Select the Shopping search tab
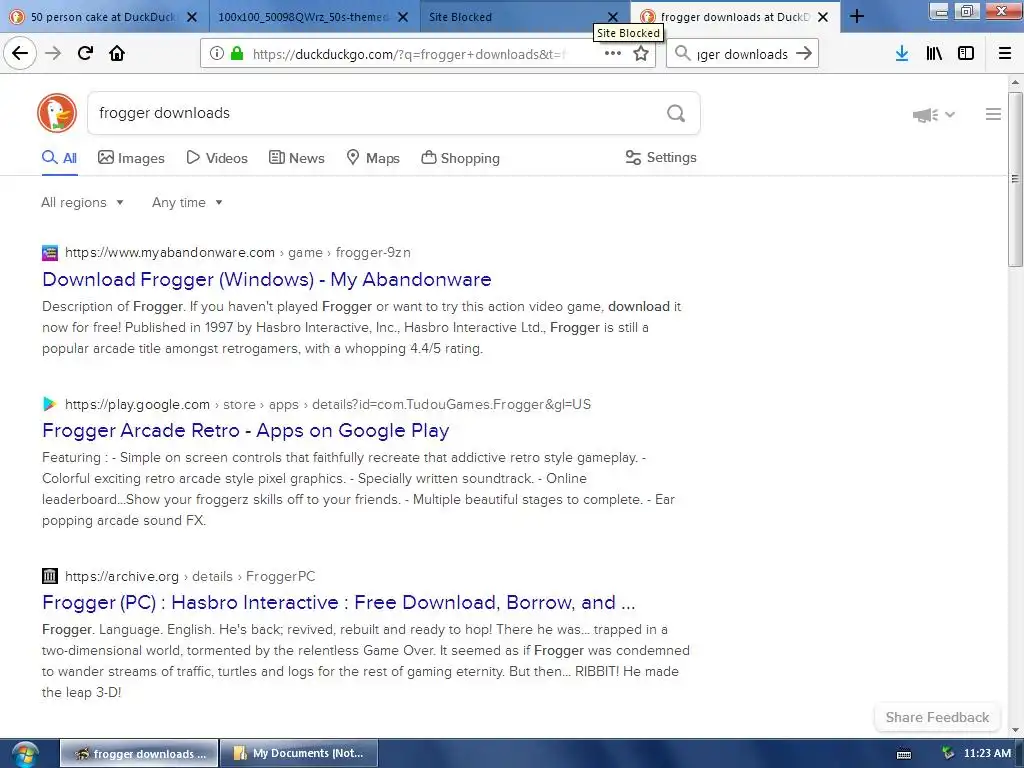The height and width of the screenshot is (768, 1024). [460, 158]
